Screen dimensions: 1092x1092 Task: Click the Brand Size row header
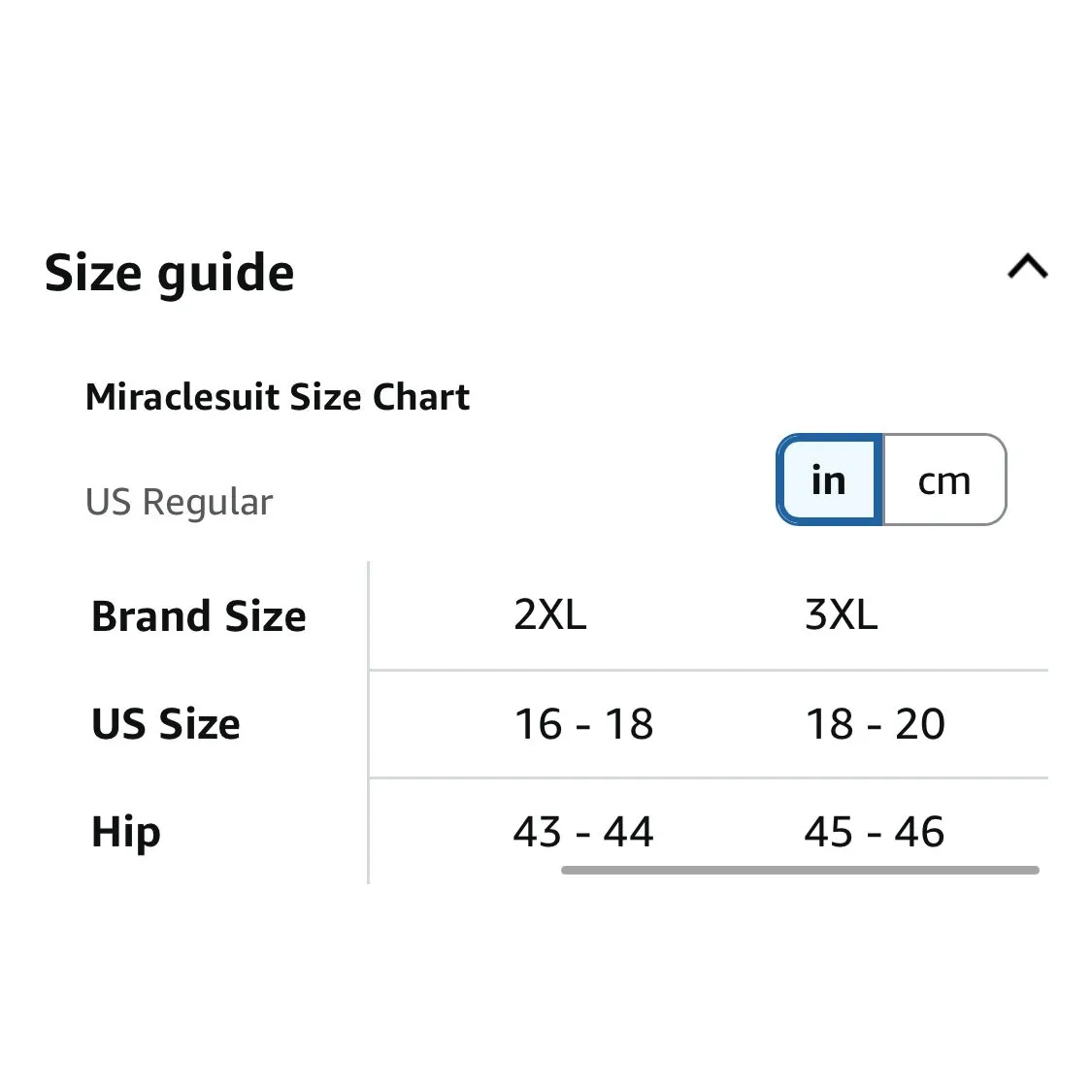pos(199,616)
